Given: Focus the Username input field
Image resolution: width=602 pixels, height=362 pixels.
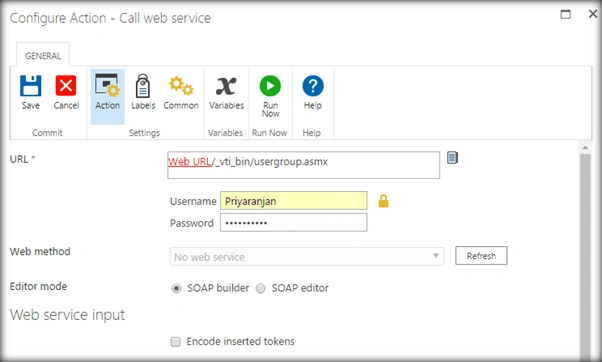Looking at the screenshot, I should pyautogui.click(x=293, y=201).
